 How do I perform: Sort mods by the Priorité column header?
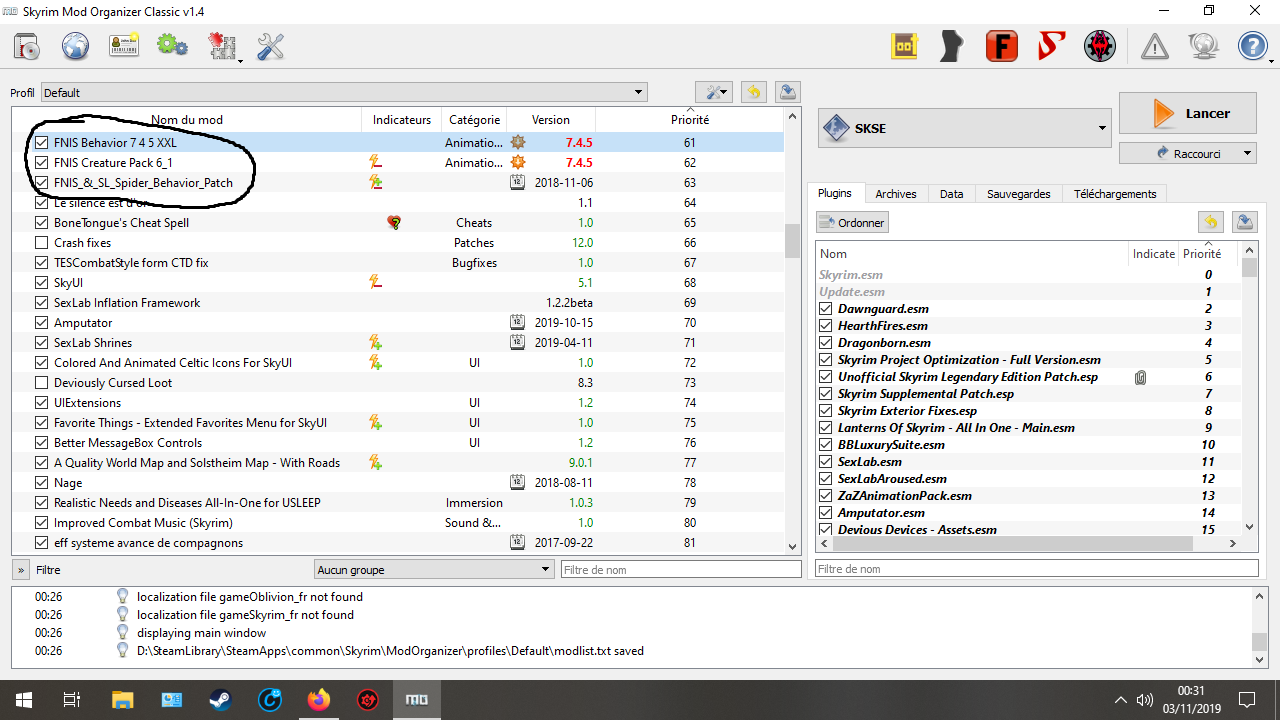point(689,119)
